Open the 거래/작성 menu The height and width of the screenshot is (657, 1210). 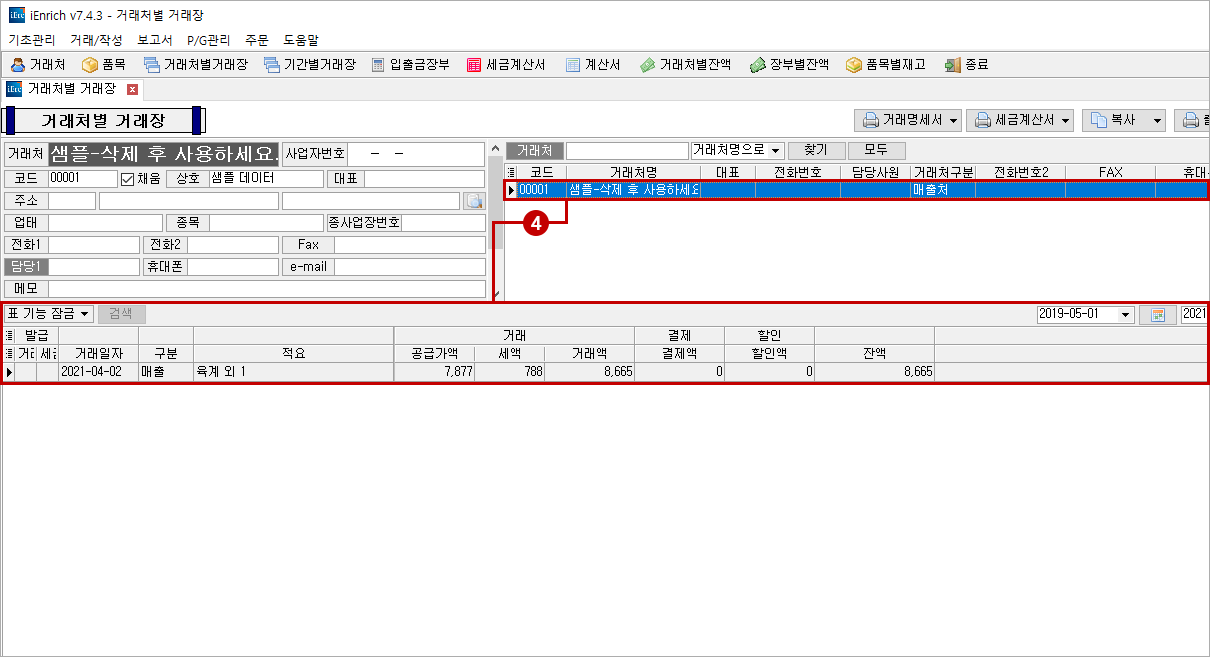pos(96,40)
